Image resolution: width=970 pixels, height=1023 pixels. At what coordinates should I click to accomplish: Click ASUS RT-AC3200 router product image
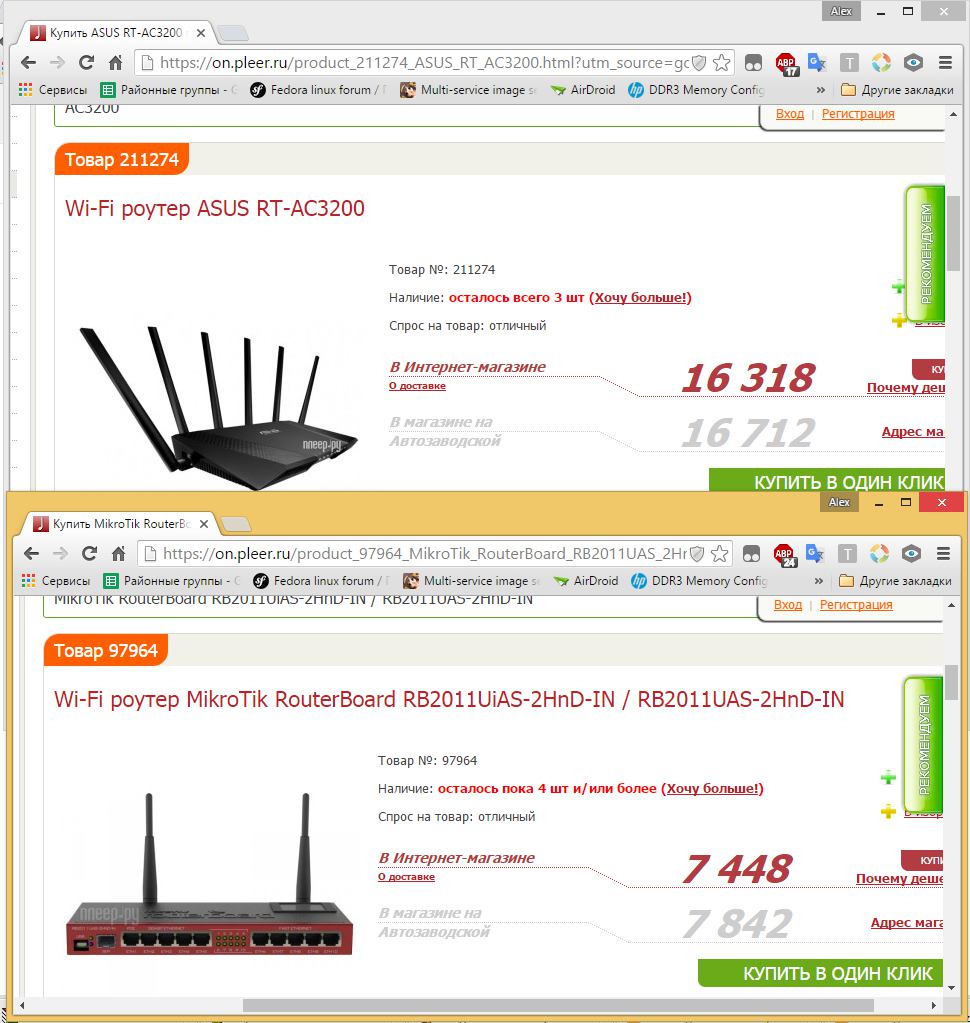pyautogui.click(x=219, y=408)
